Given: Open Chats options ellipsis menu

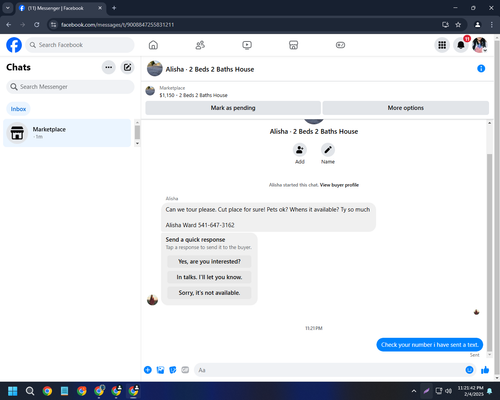Looking at the screenshot, I should click(x=108, y=67).
